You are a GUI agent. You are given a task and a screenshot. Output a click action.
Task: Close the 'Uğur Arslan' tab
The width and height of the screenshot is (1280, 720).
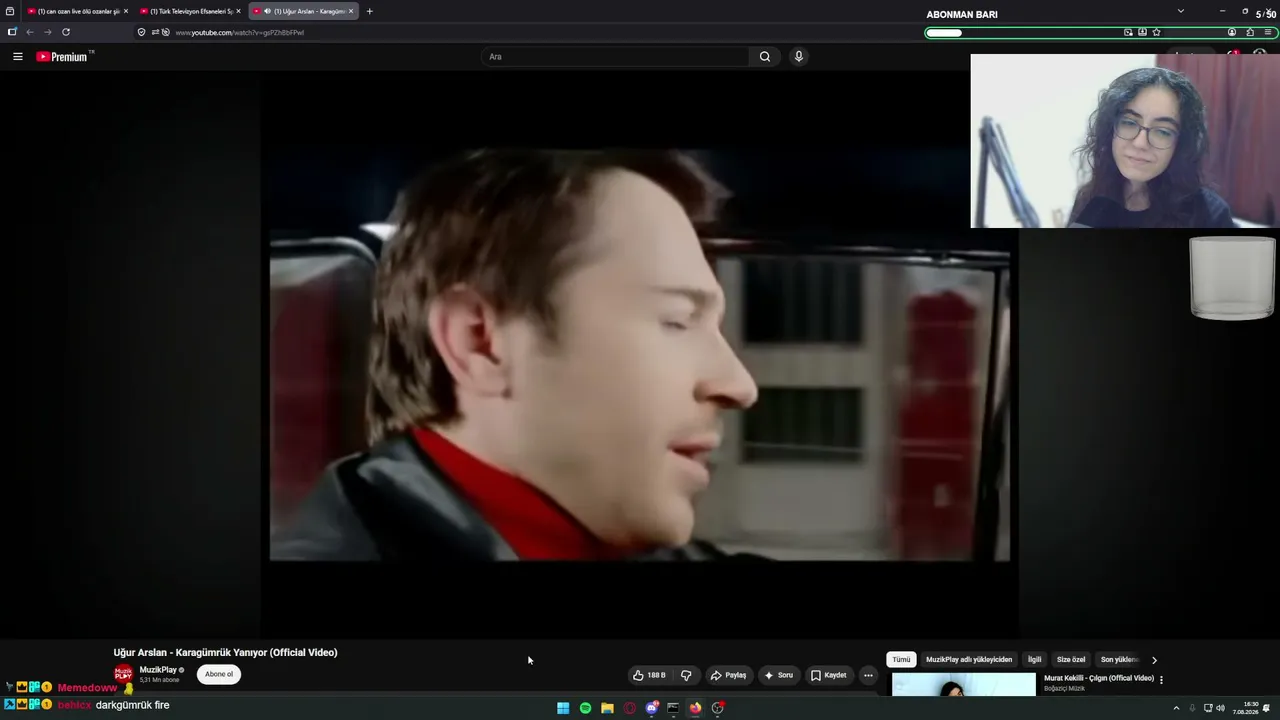pyautogui.click(x=351, y=11)
